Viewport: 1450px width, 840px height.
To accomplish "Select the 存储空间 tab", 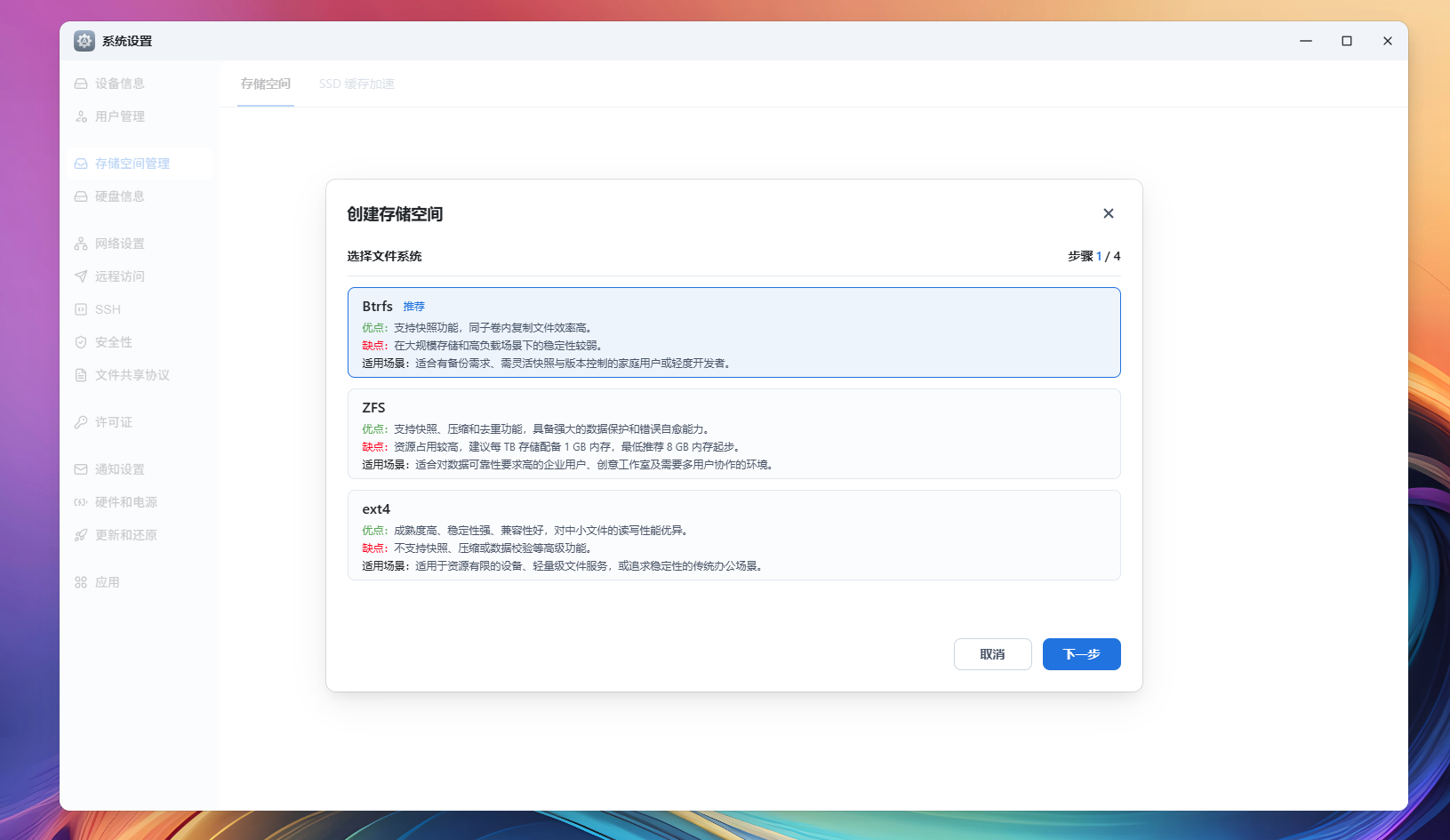I will pos(265,84).
